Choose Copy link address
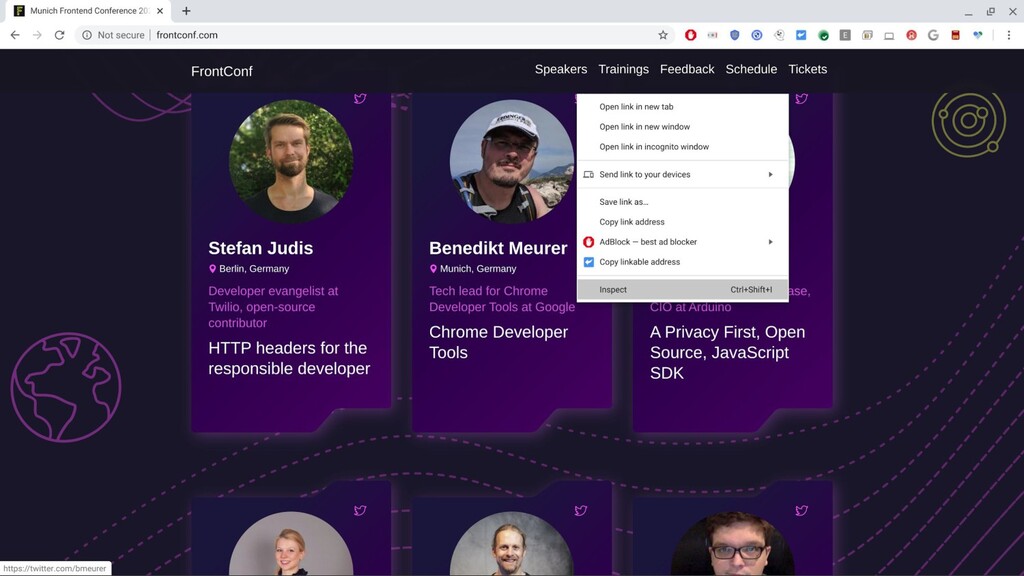 click(682, 222)
